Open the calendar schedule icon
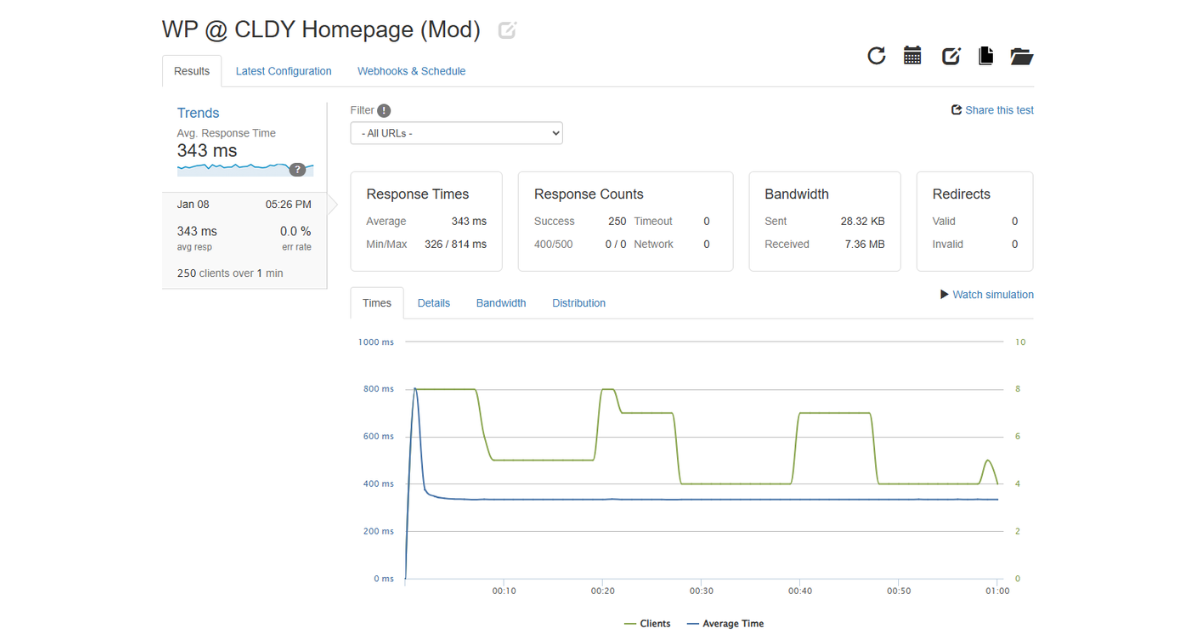The image size is (1200, 630). 912,56
